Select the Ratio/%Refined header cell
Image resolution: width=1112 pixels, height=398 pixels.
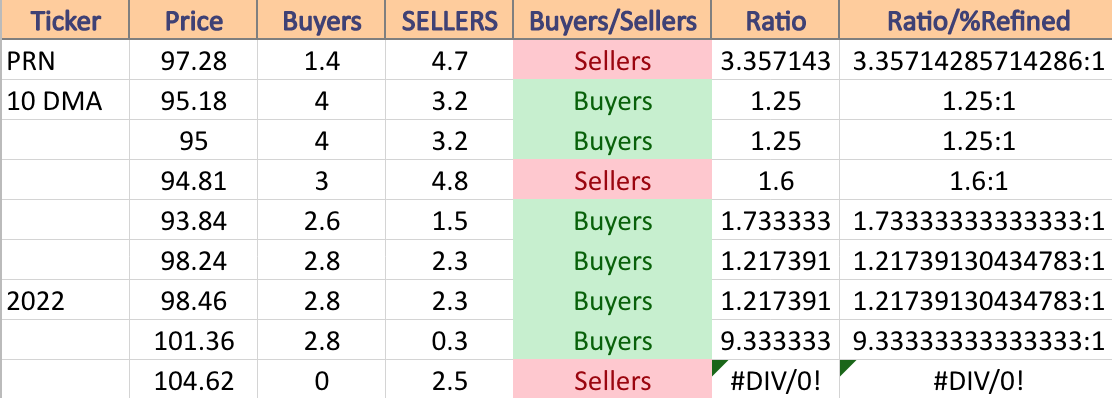pyautogui.click(x=976, y=19)
